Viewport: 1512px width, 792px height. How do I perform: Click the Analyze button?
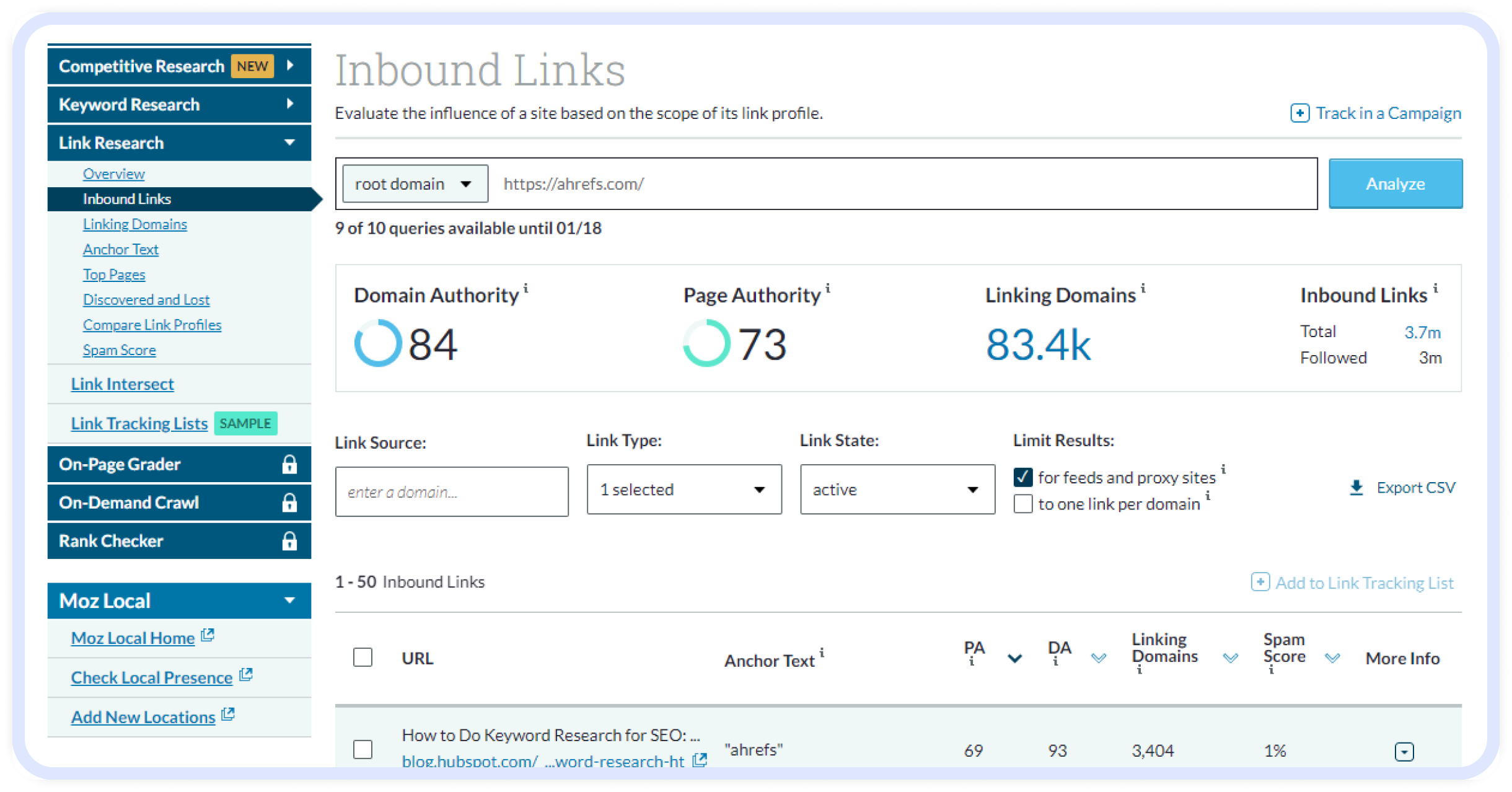(x=1396, y=183)
